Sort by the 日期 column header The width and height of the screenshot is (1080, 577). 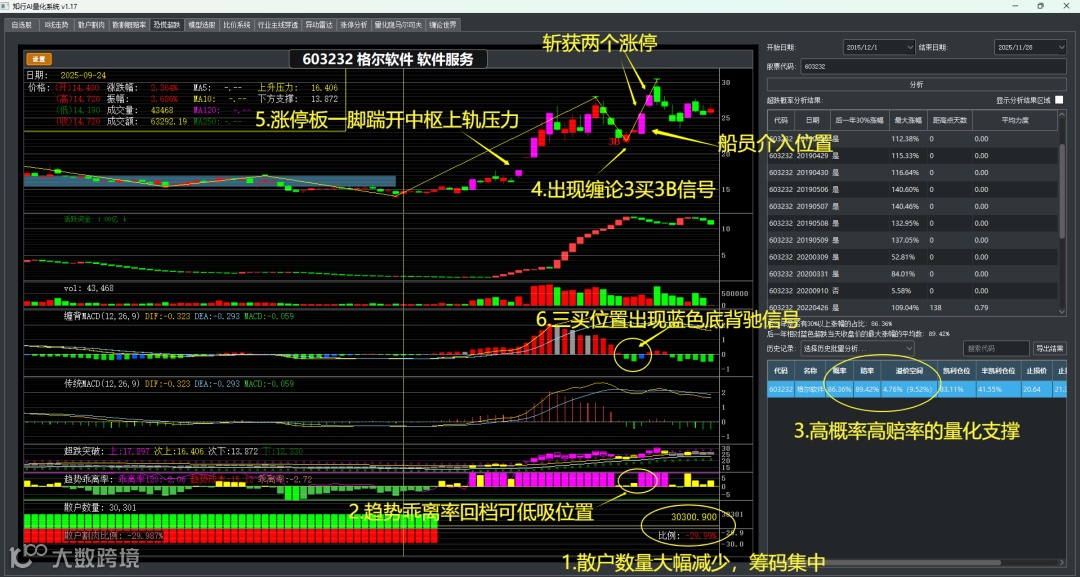813,120
